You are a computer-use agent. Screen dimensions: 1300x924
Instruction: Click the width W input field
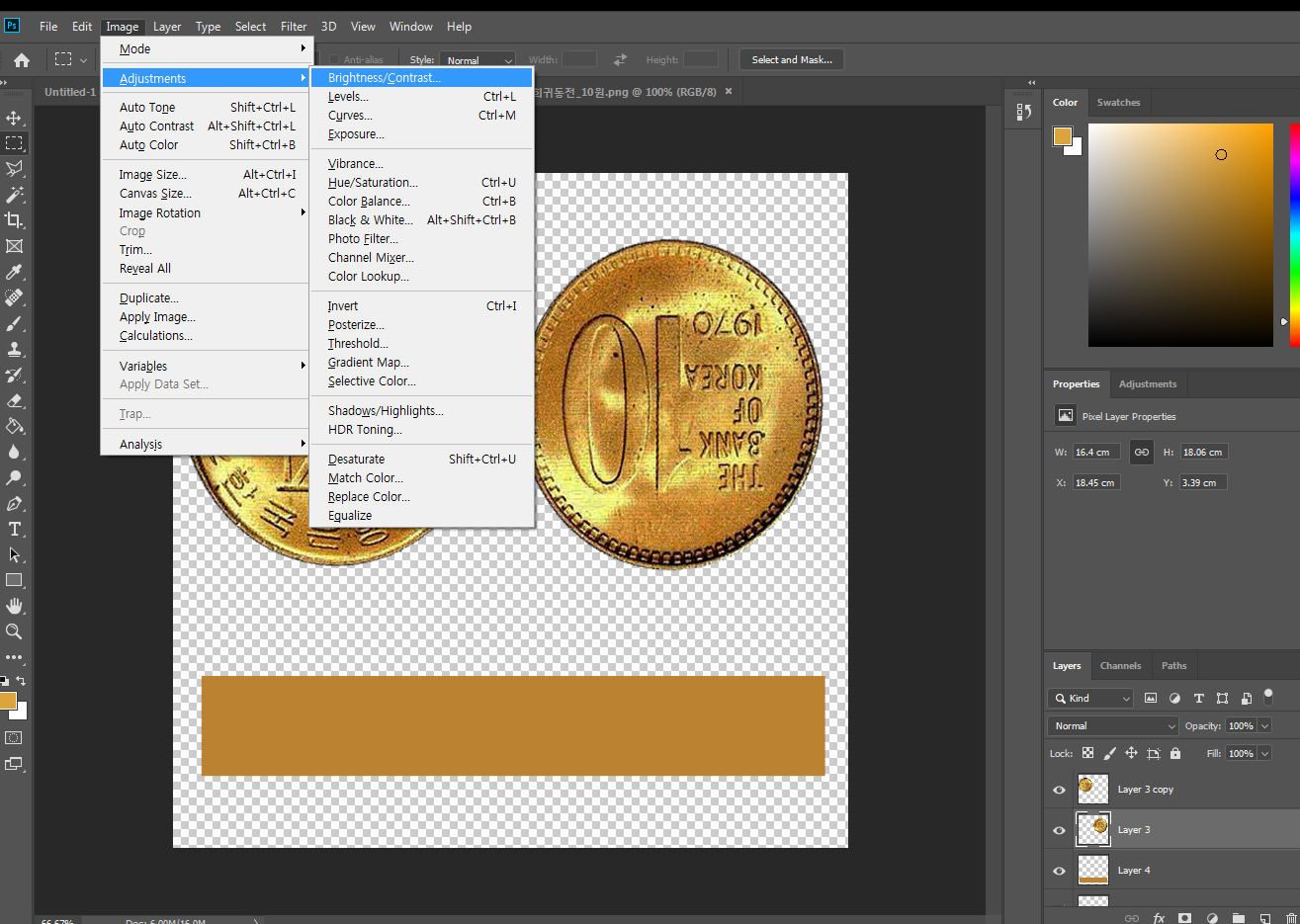pos(1096,452)
